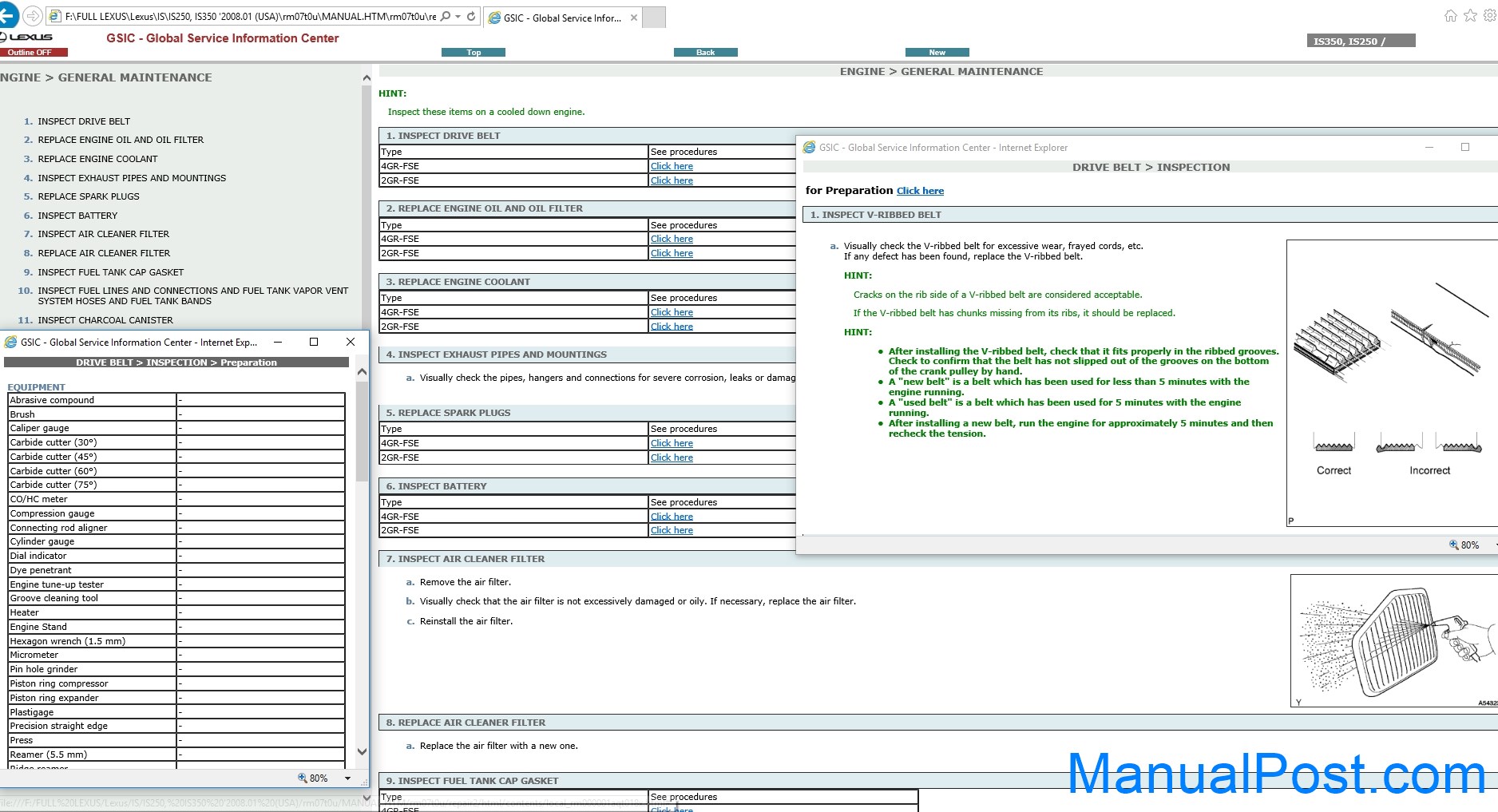The height and width of the screenshot is (812, 1498).
Task: Click the IE icon in Drive Belt Inspection title bar
Action: [809, 148]
